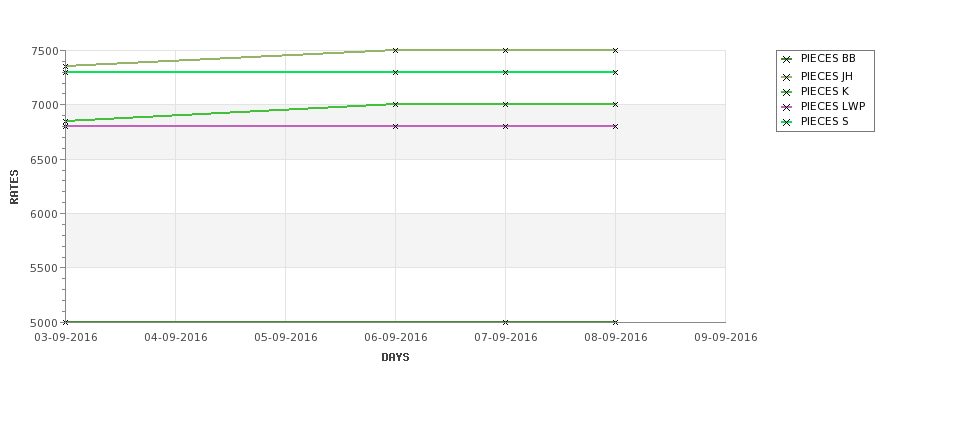
Task: Click the 7000 data point on 08-09-2016
Action: [616, 104]
